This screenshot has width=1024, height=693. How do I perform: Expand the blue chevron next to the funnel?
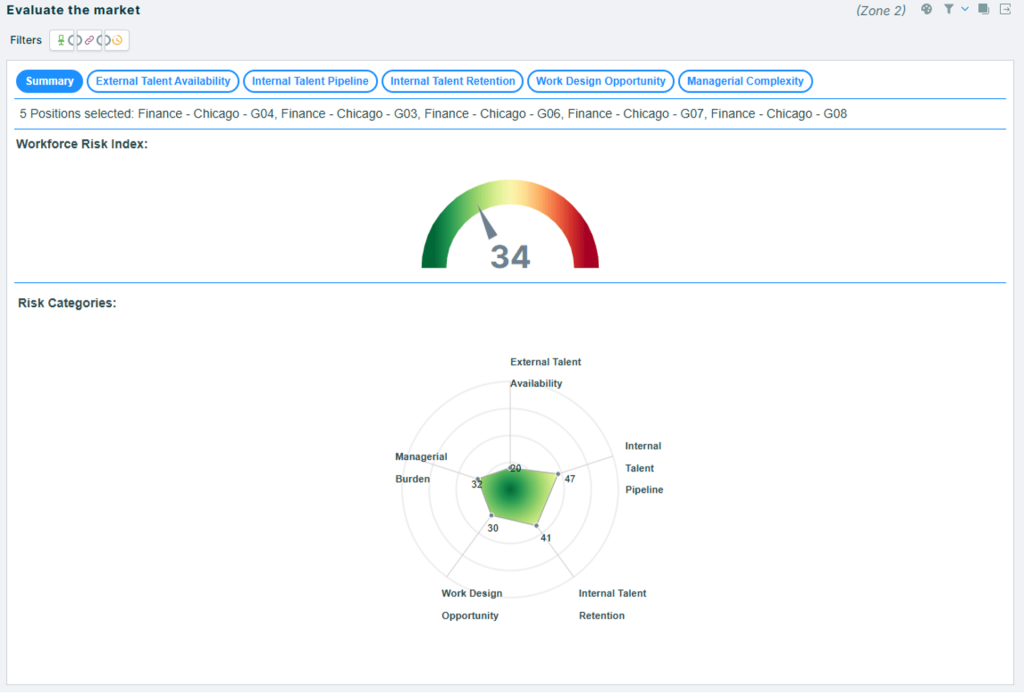pyautogui.click(x=965, y=9)
